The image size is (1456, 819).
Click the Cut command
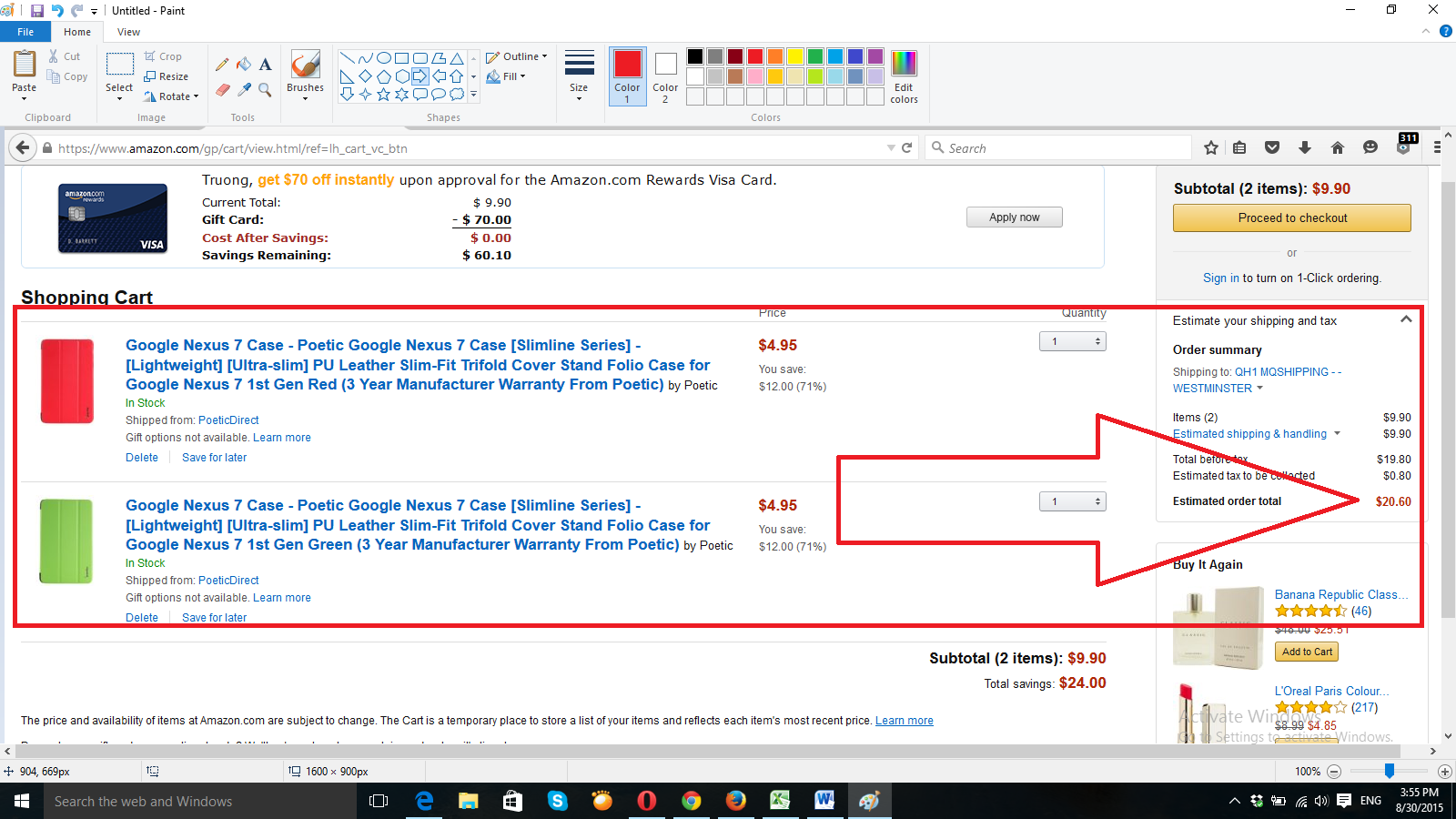point(65,56)
